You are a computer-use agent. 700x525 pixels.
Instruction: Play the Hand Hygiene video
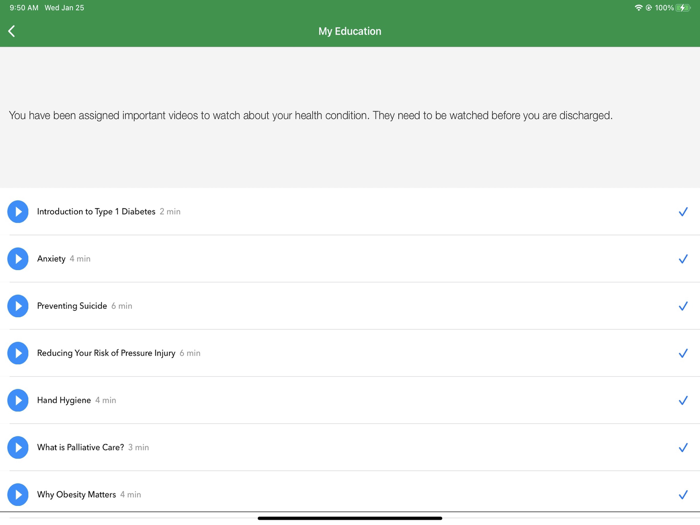point(18,400)
